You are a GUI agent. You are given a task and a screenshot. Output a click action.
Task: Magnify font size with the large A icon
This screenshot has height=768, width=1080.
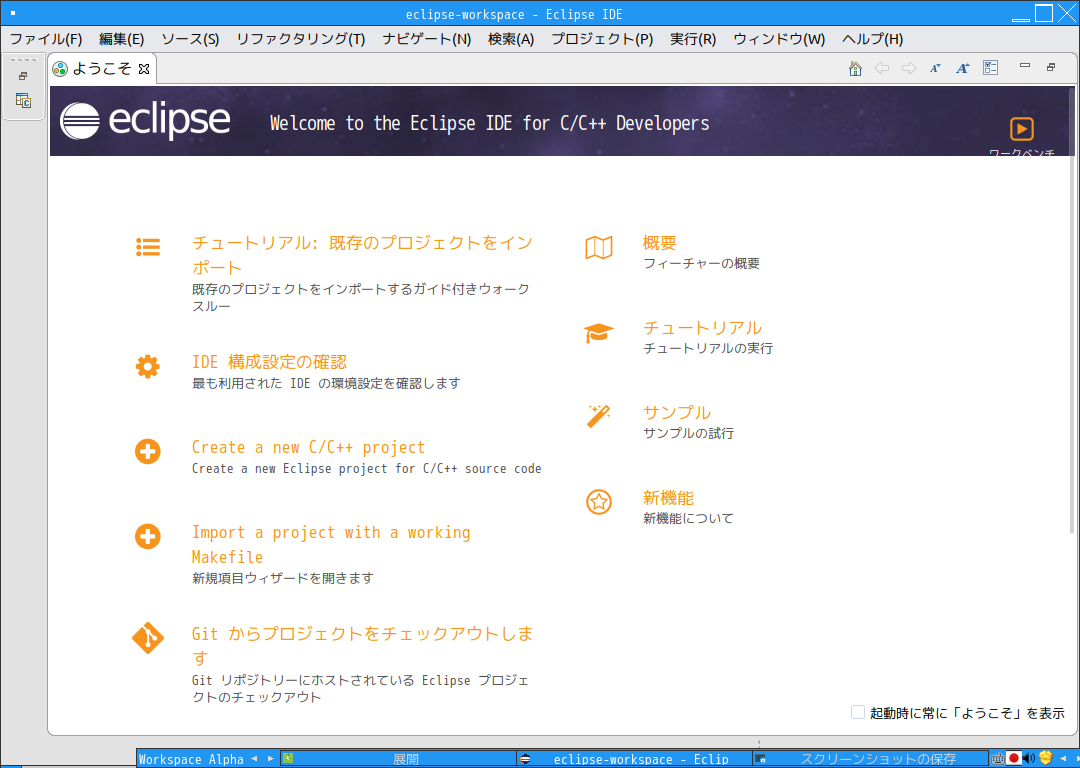[962, 68]
